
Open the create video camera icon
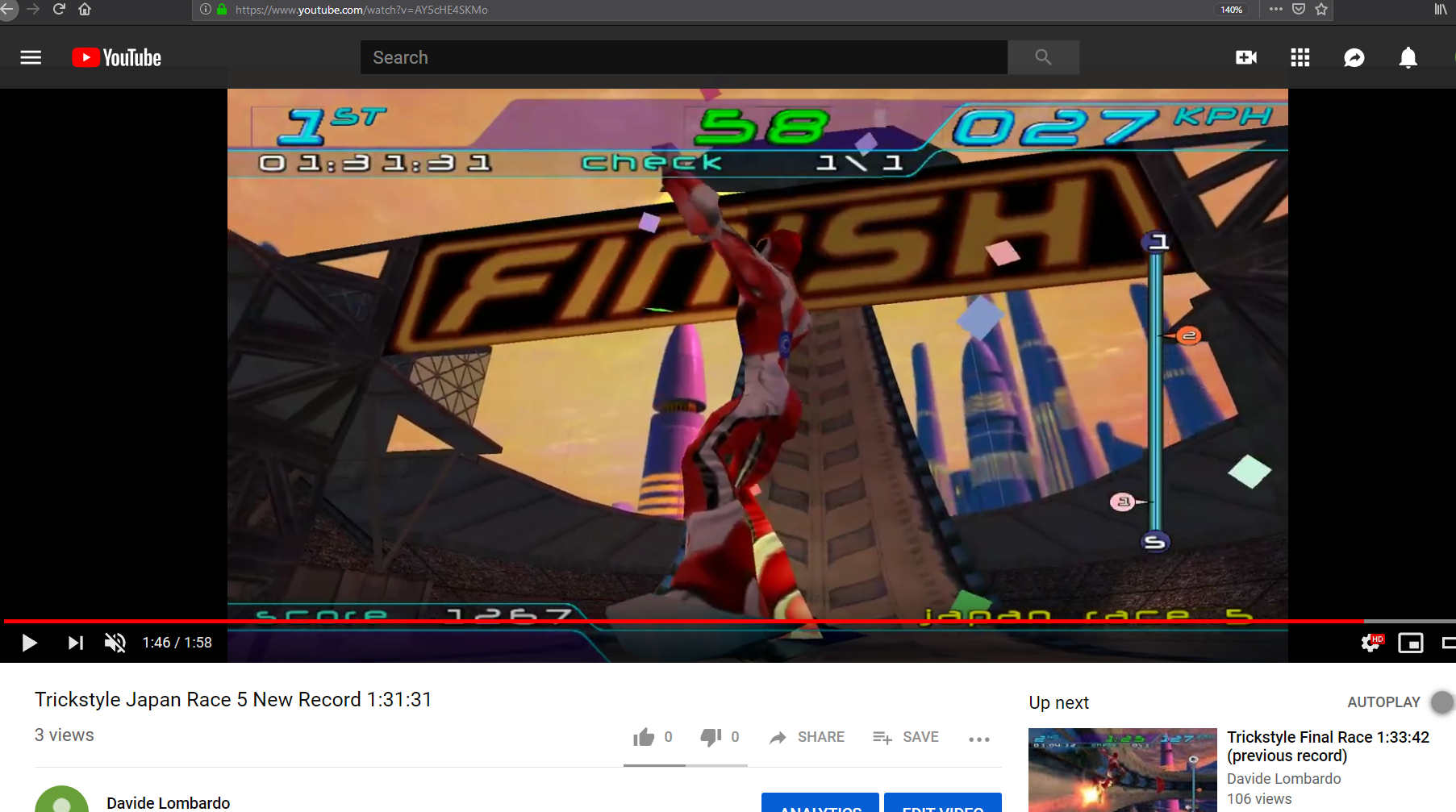(x=1245, y=57)
